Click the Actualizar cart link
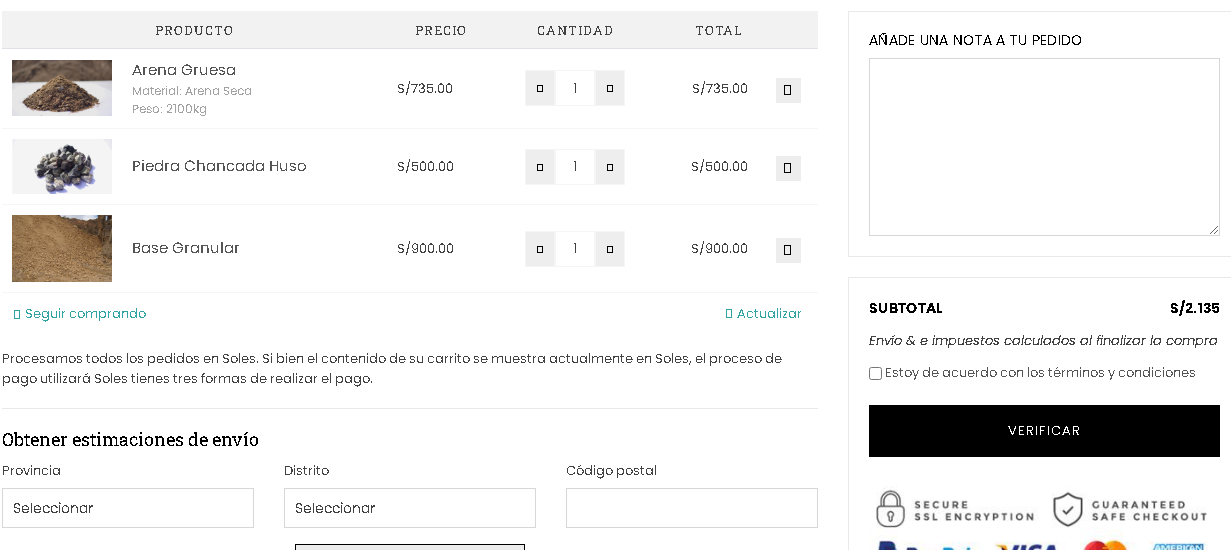 pos(763,314)
